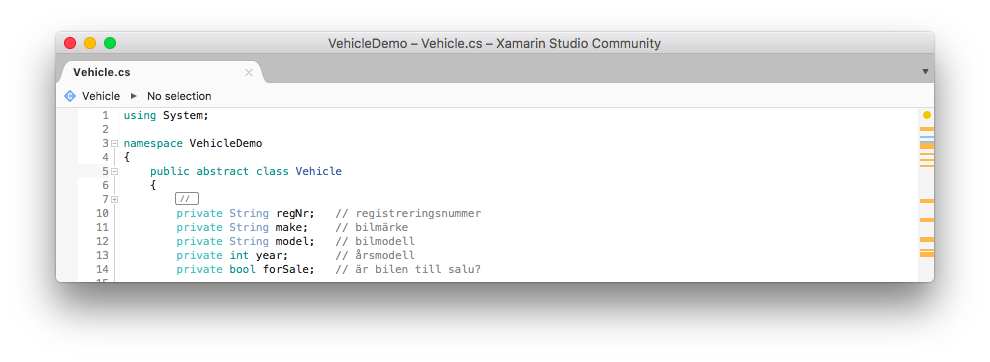This screenshot has height=362, width=990.
Task: Click the yellow warning status indicator
Action: (x=927, y=115)
